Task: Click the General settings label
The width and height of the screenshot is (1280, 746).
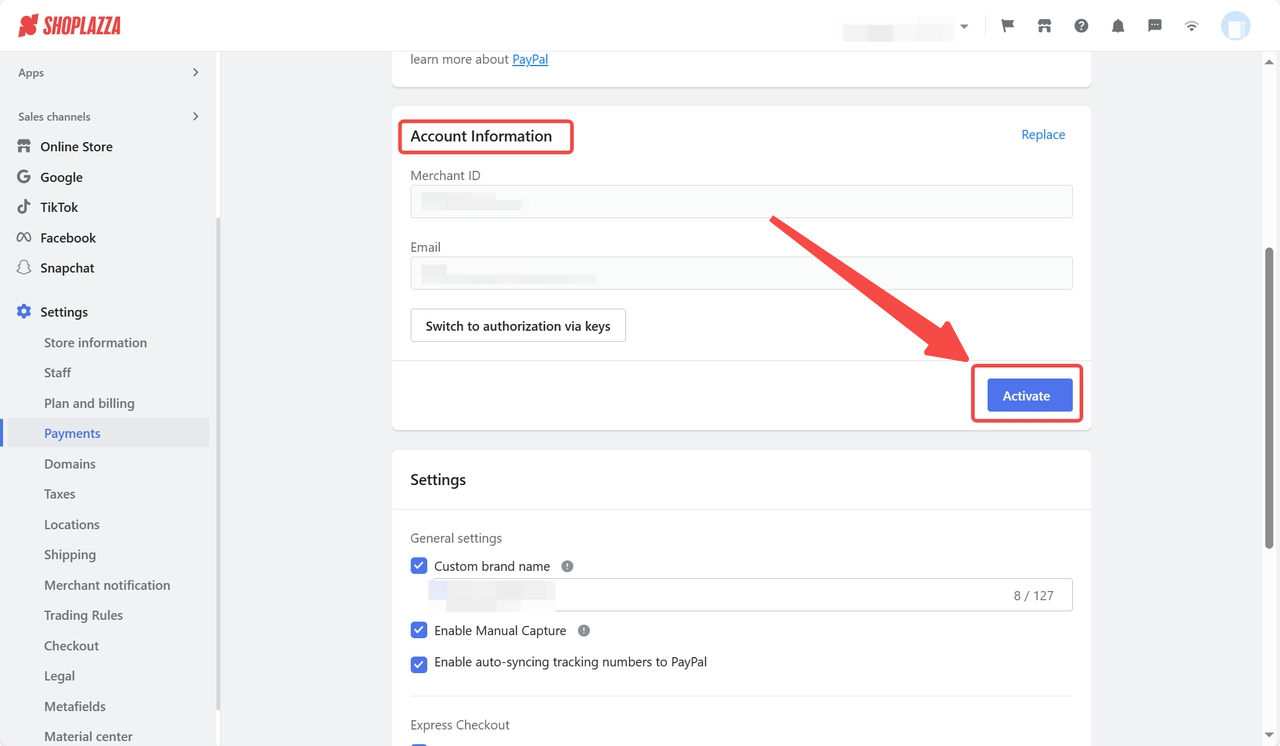Action: point(456,538)
